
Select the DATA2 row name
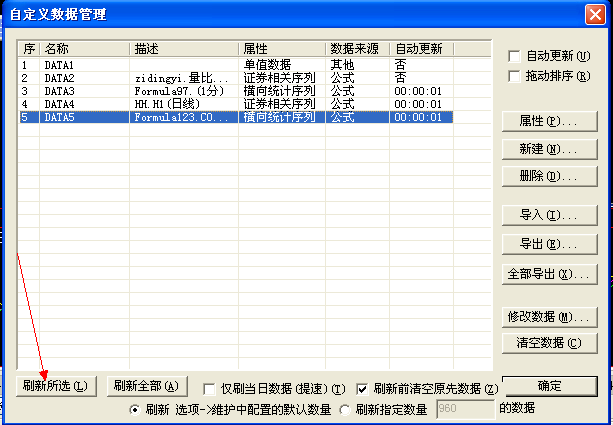tap(59, 78)
